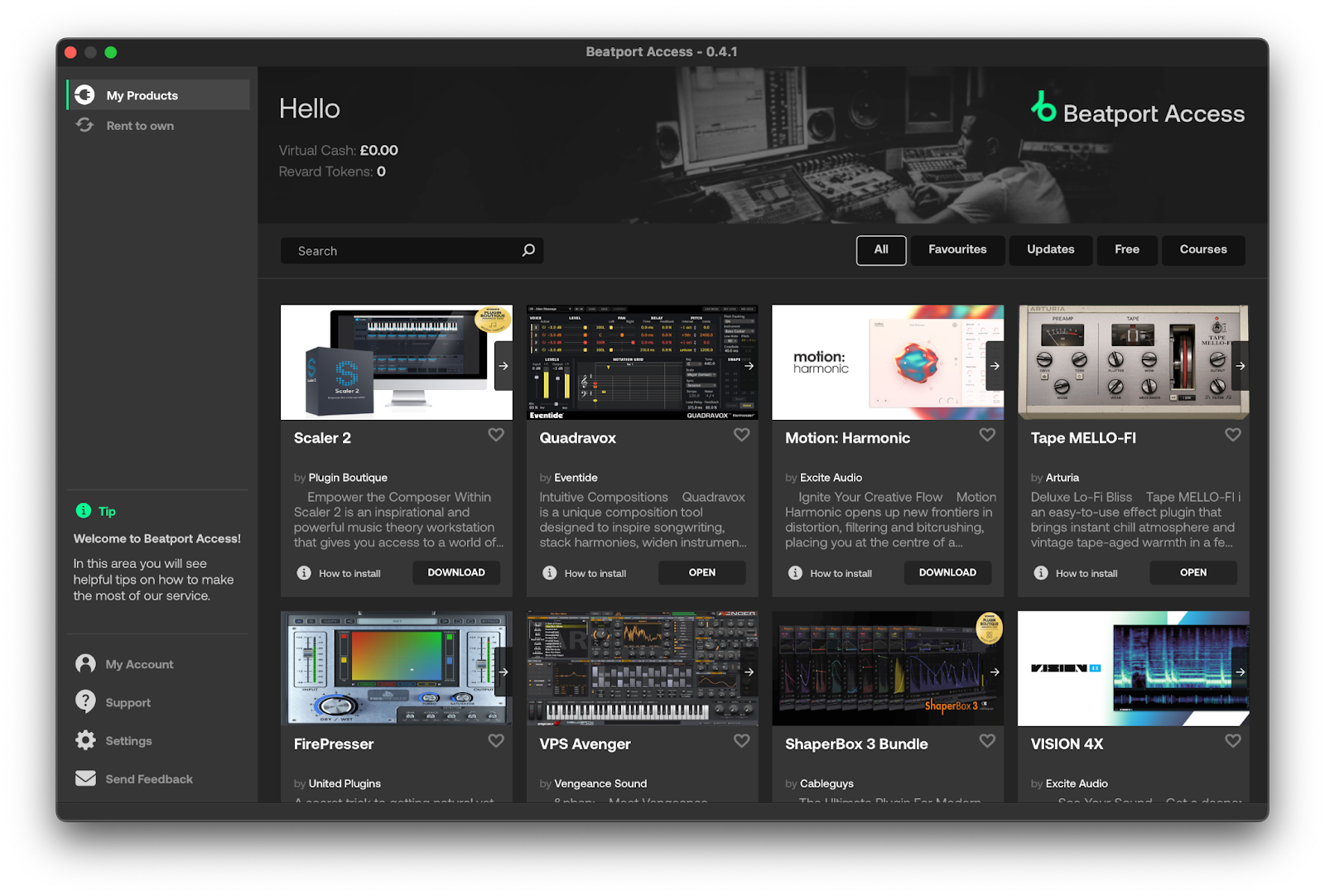Image resolution: width=1325 pixels, height=896 pixels.
Task: Click the Plugin Boutique author name
Action: click(x=348, y=478)
